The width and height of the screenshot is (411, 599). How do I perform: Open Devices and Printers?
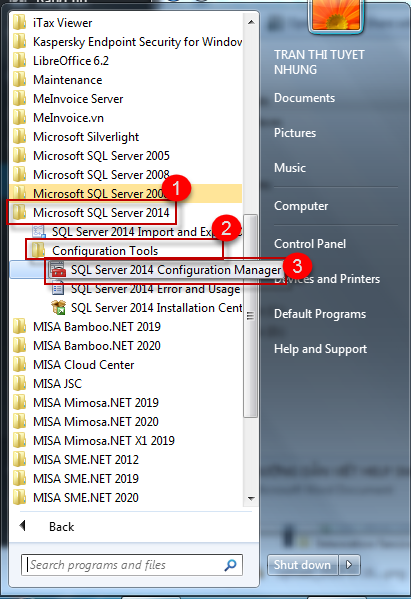coord(327,279)
